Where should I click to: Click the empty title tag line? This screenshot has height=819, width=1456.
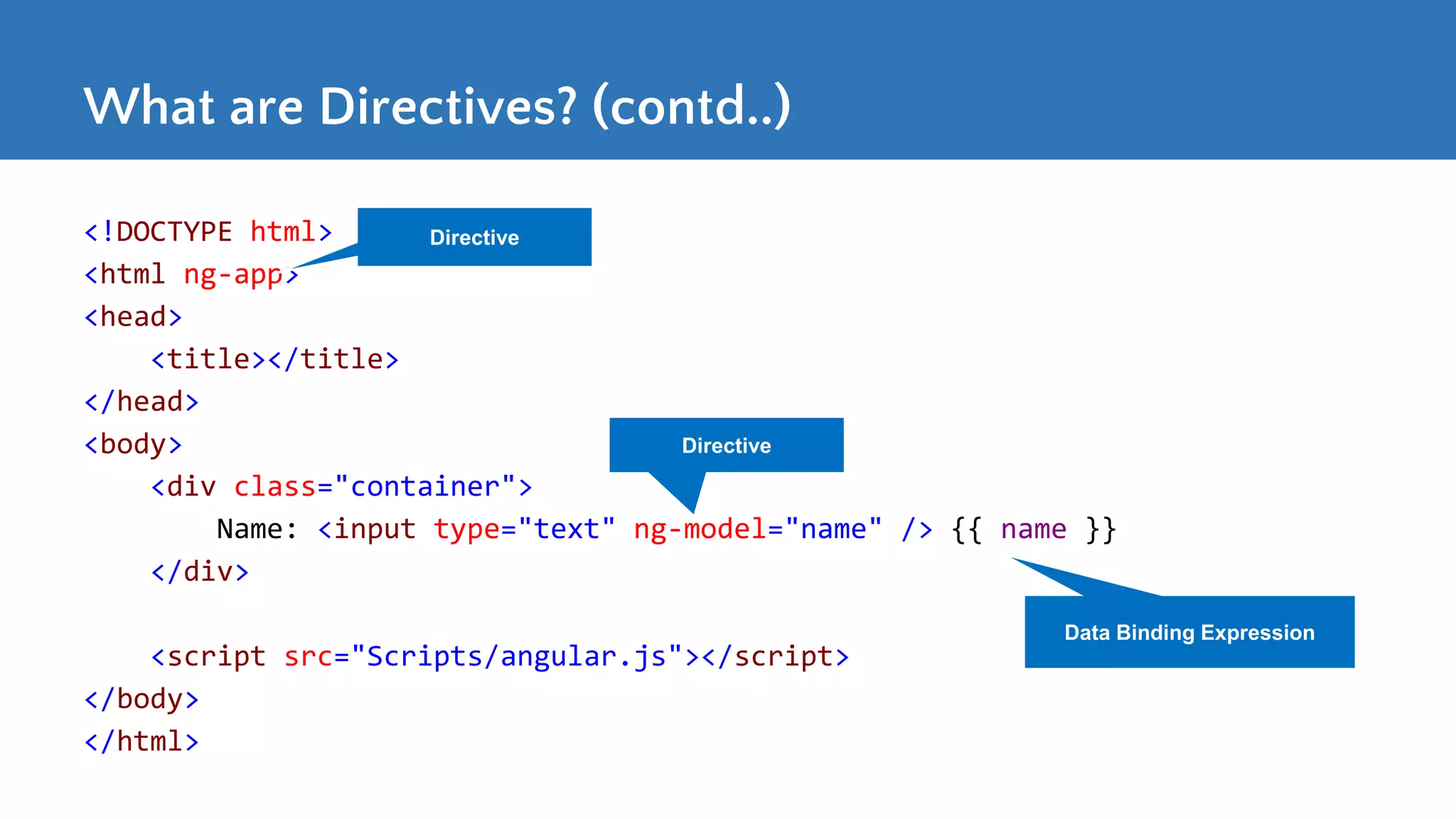pos(274,359)
